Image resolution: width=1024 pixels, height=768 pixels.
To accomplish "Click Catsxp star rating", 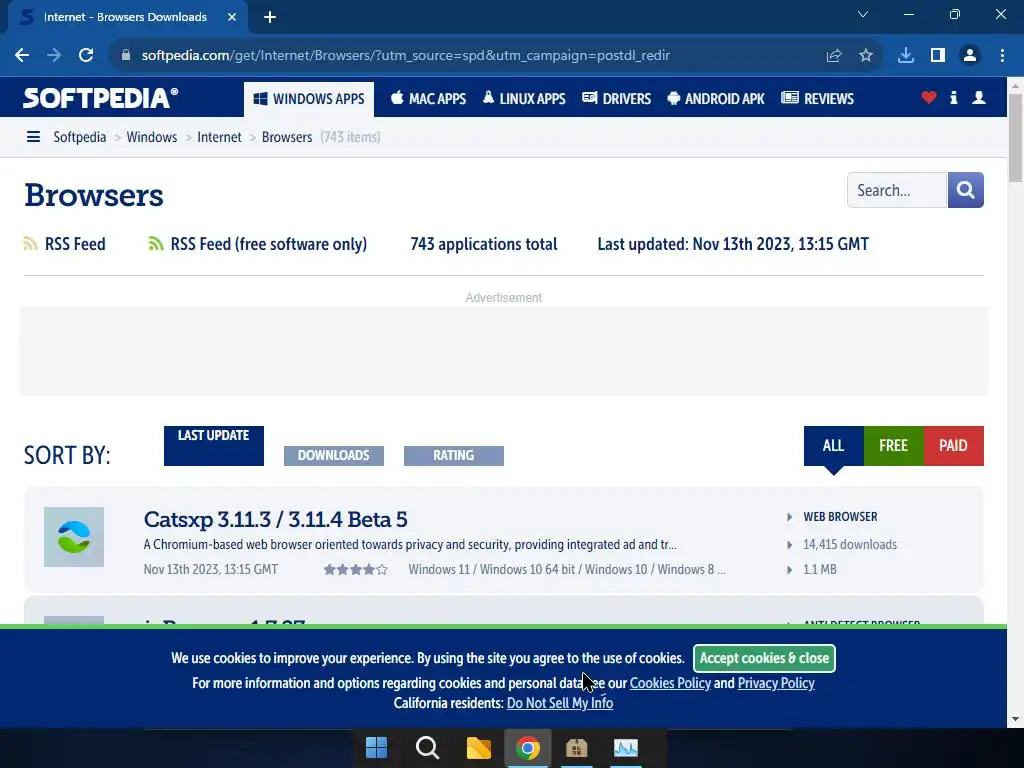I will pos(356,569).
